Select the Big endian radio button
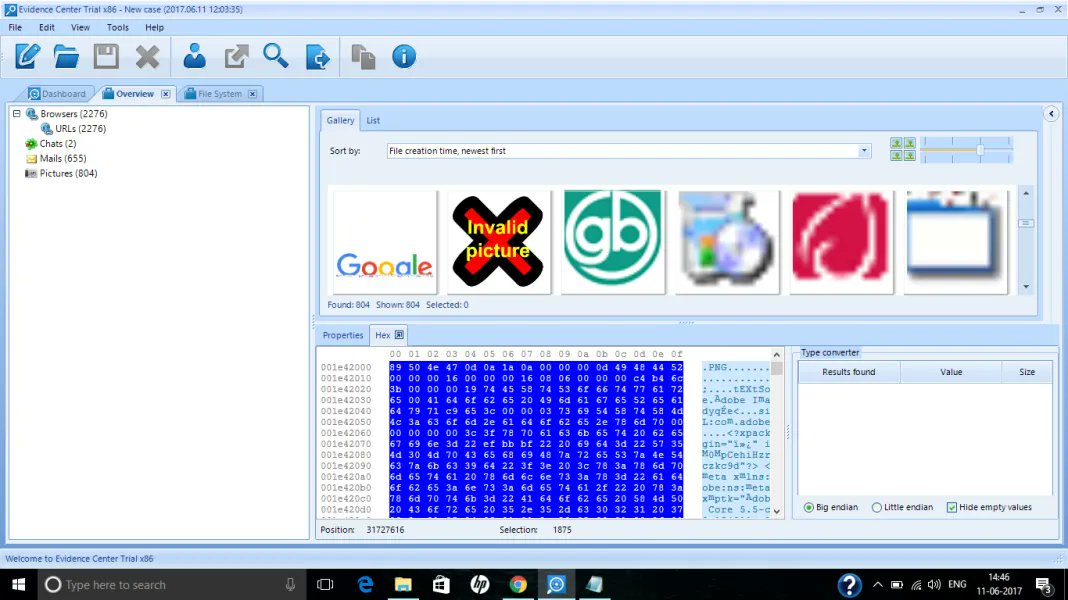The width and height of the screenshot is (1068, 600). pyautogui.click(x=808, y=507)
